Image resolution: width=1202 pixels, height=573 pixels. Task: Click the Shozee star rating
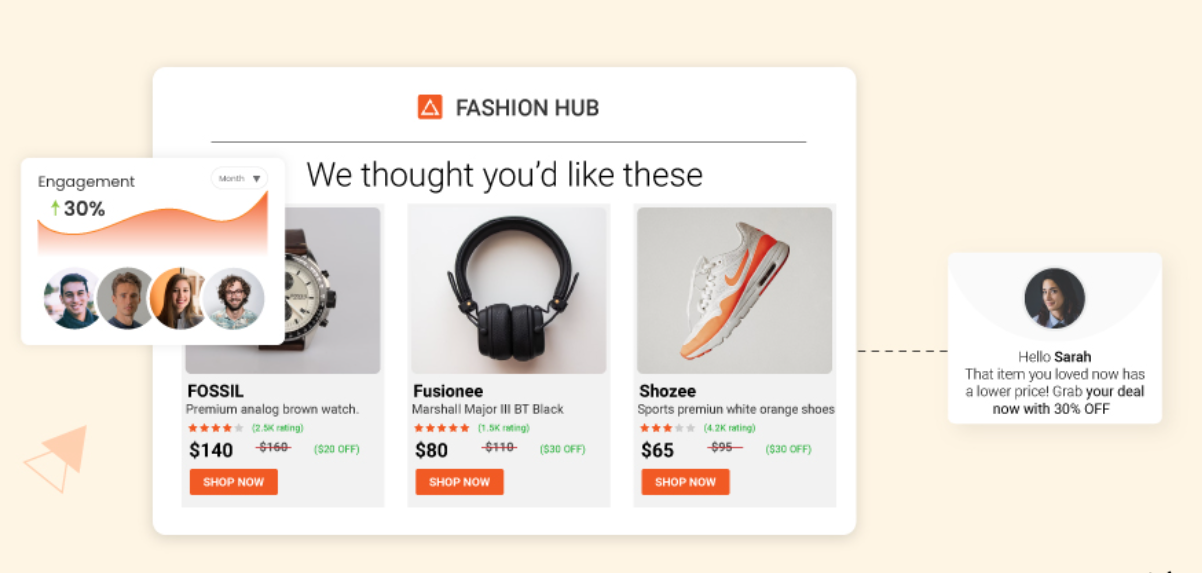(667, 428)
